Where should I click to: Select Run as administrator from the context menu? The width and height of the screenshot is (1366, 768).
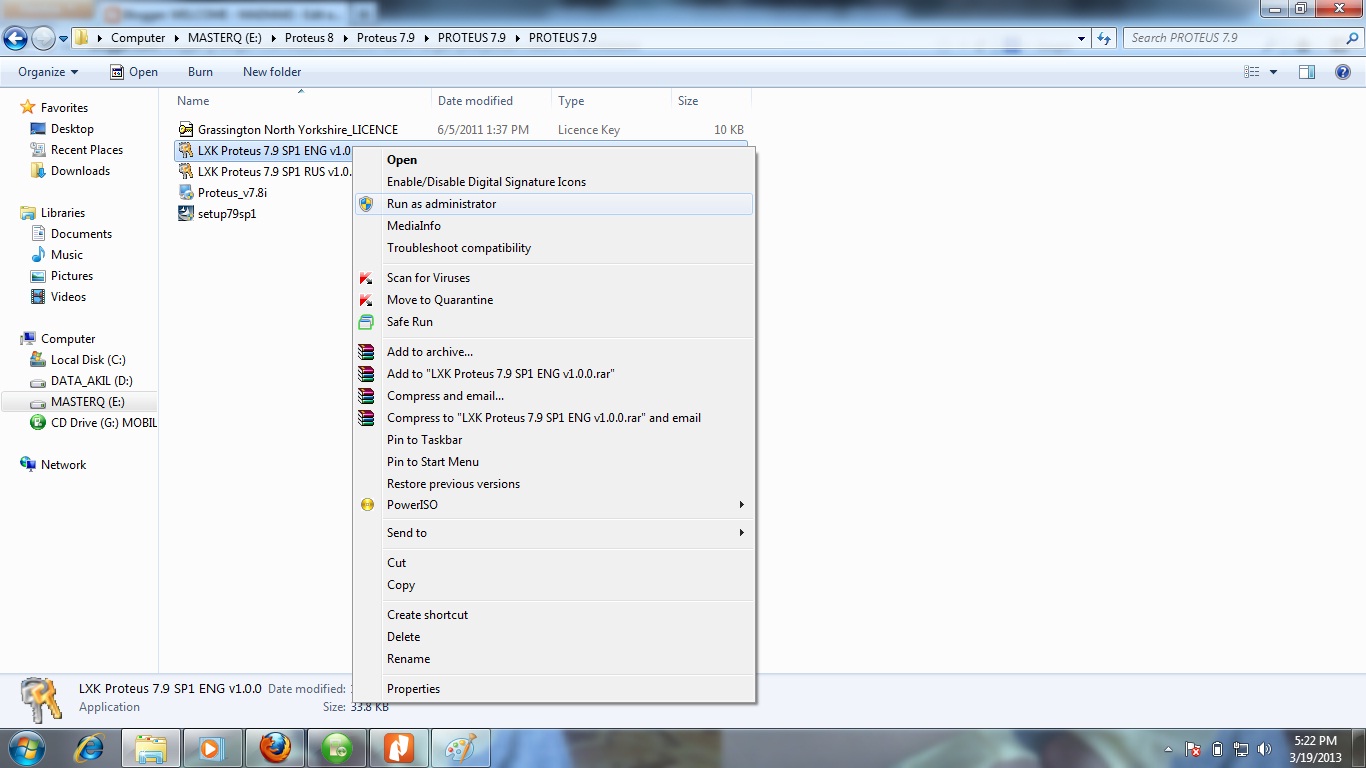[440, 203]
